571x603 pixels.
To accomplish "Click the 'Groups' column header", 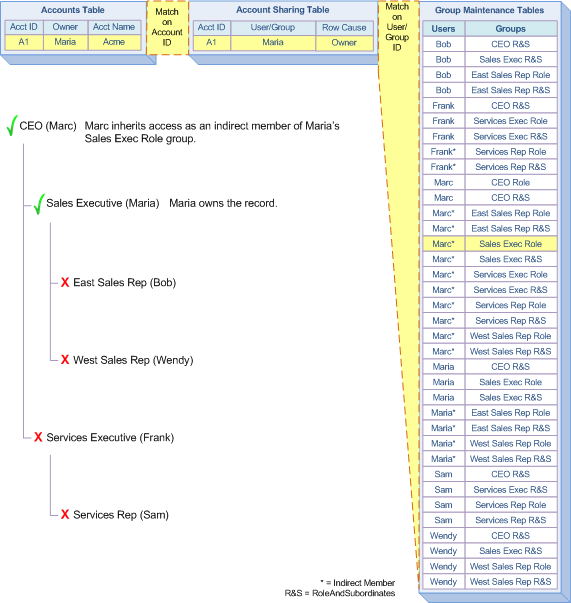I will [x=511, y=29].
